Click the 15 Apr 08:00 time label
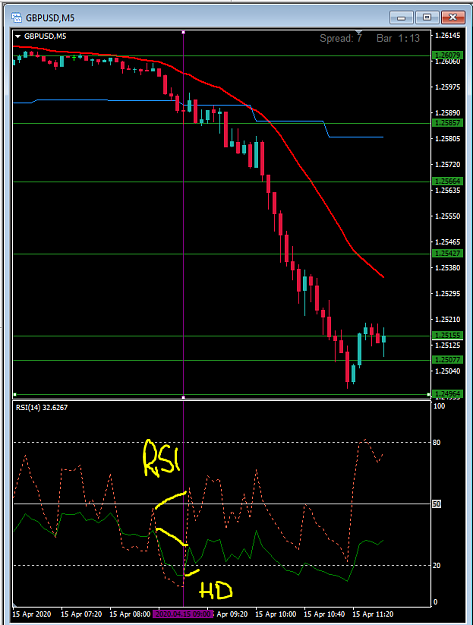 click(130, 614)
